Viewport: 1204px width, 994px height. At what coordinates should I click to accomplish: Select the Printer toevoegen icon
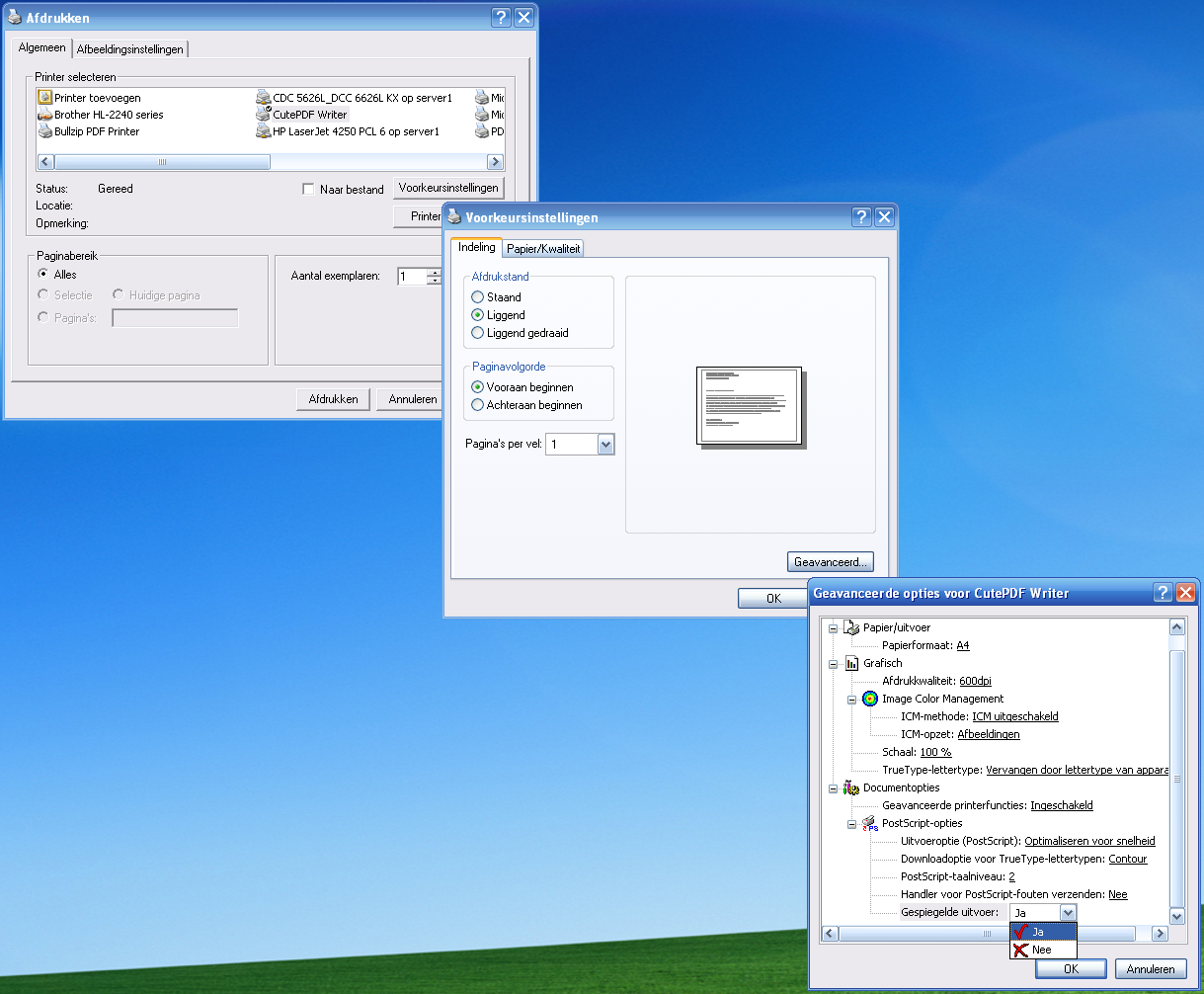(x=44, y=97)
